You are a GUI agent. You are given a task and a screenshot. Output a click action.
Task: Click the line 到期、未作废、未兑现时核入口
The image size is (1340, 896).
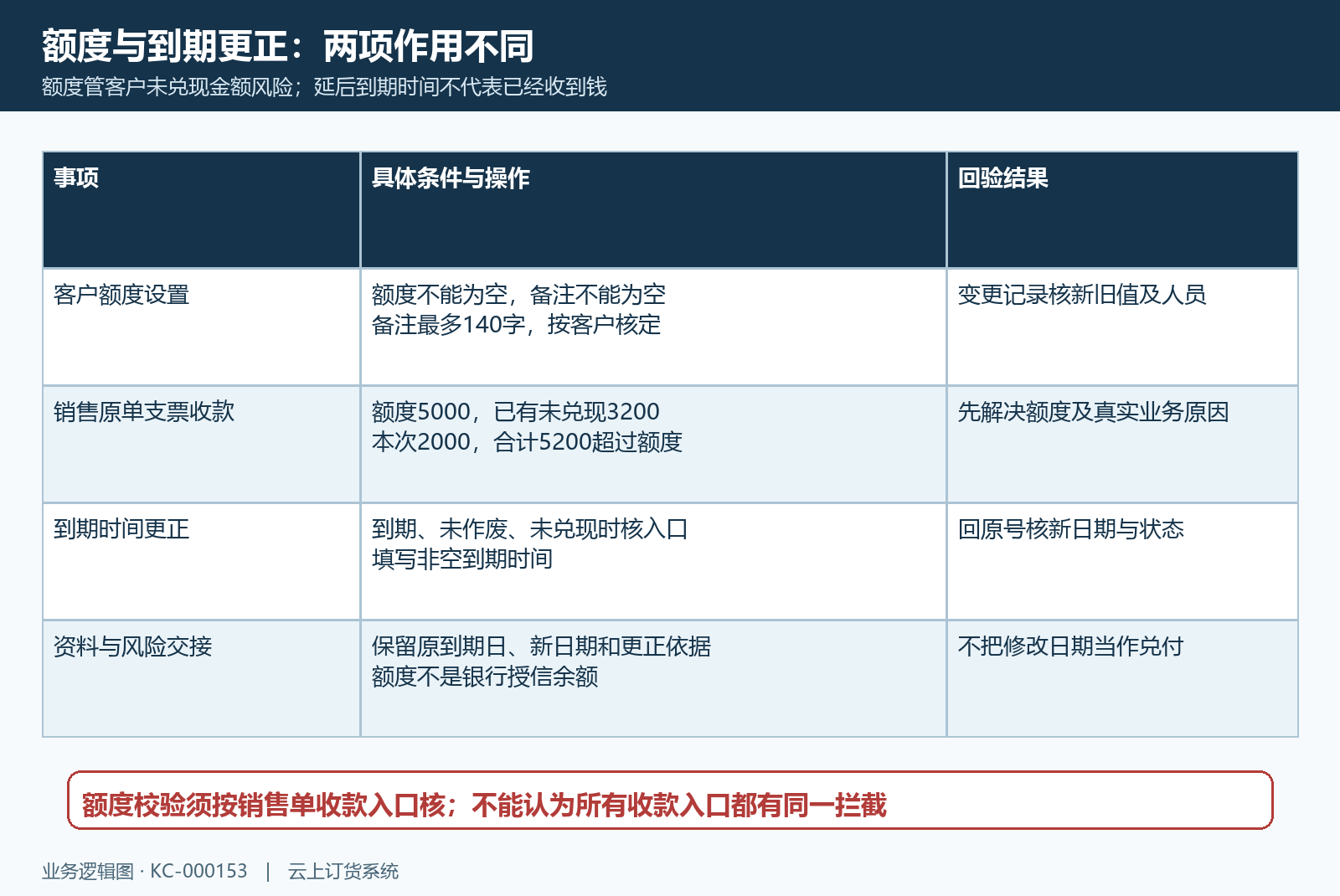coord(529,529)
